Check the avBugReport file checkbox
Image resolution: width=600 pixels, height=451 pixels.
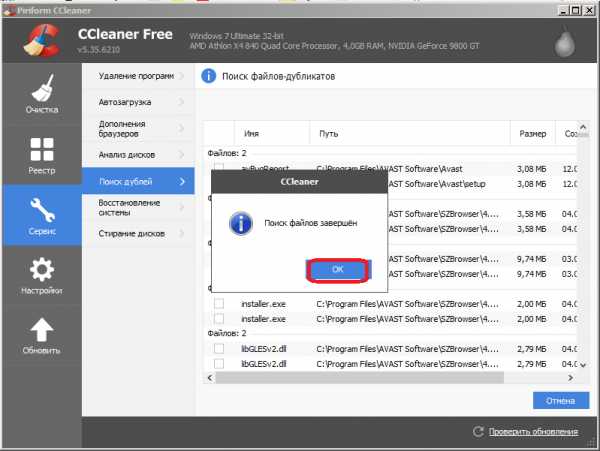(x=219, y=167)
